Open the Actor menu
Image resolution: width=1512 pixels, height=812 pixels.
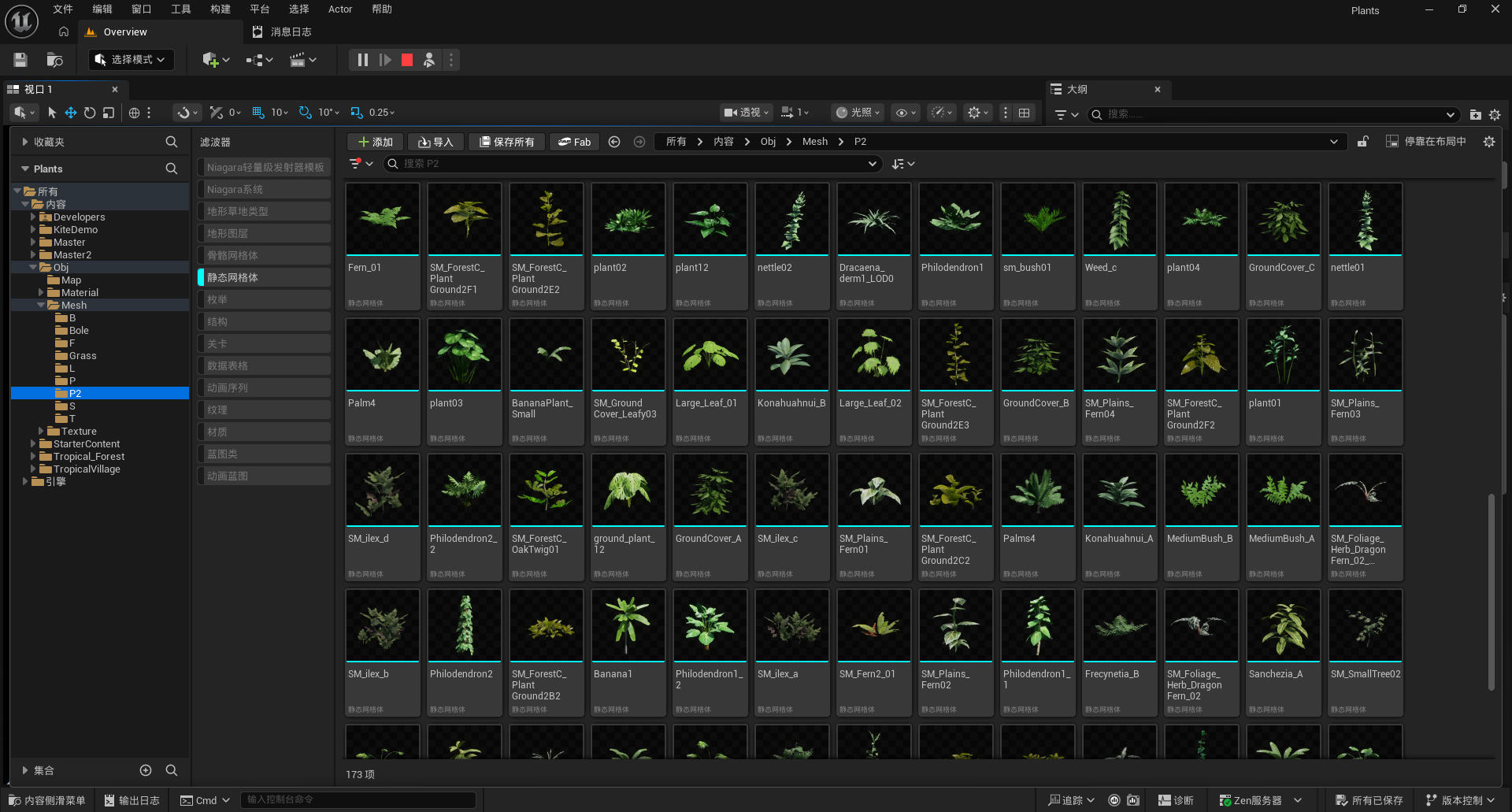[x=340, y=9]
